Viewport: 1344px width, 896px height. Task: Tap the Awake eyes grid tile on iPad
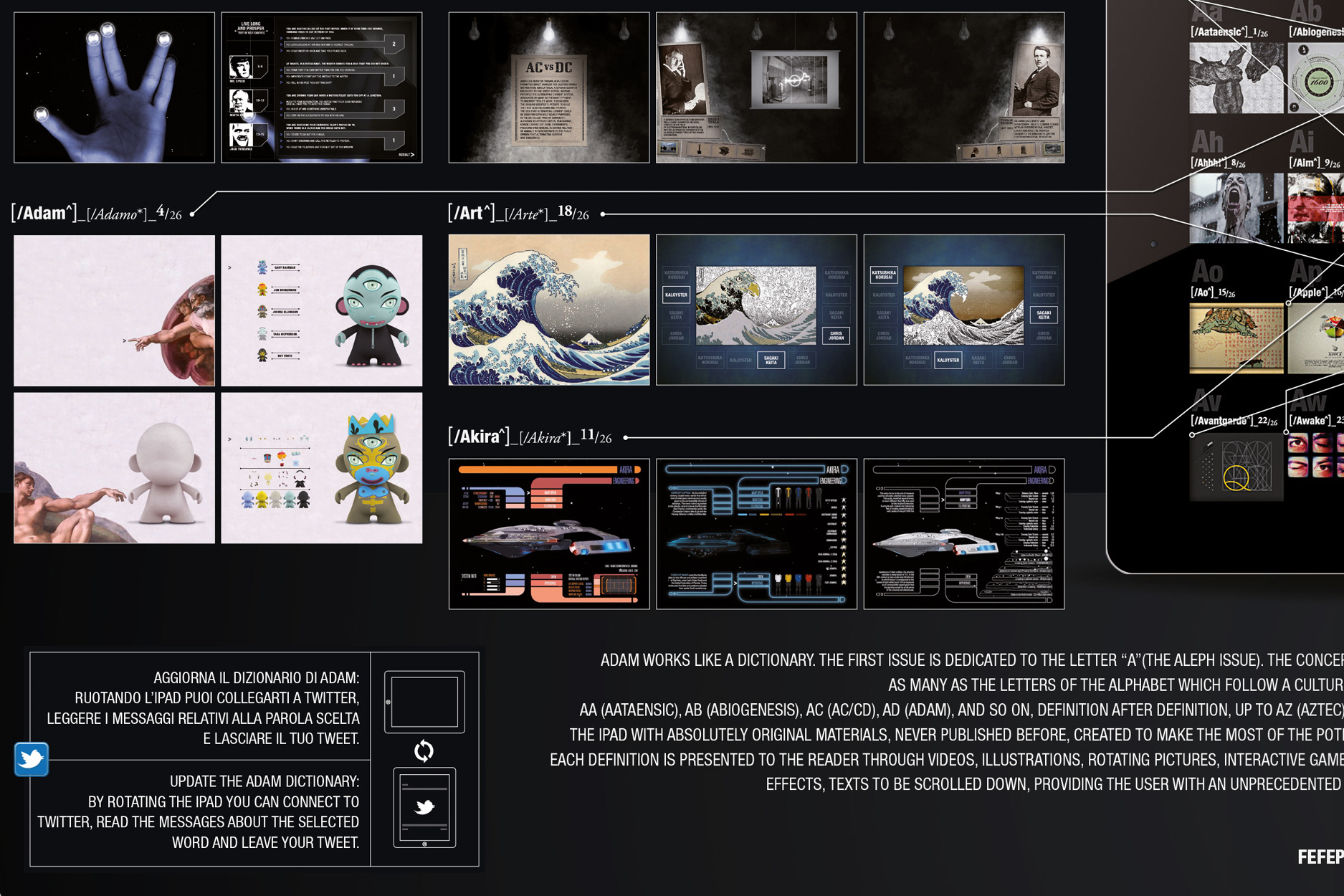click(x=1316, y=456)
